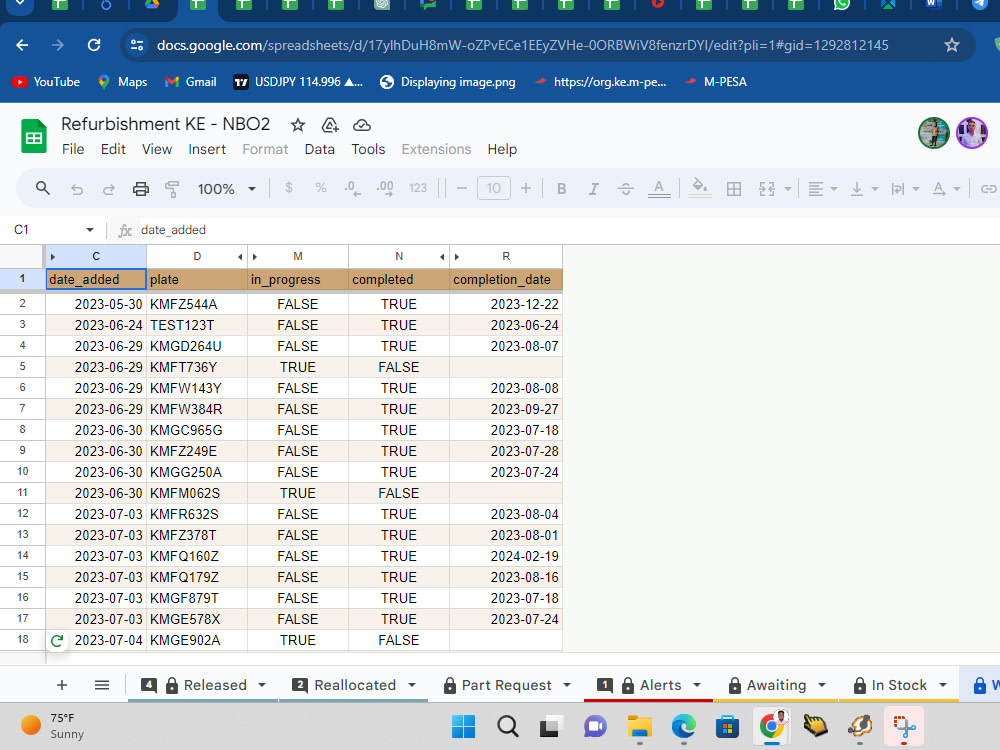
Task: Open horizontal align dropdown
Action: coord(822,189)
